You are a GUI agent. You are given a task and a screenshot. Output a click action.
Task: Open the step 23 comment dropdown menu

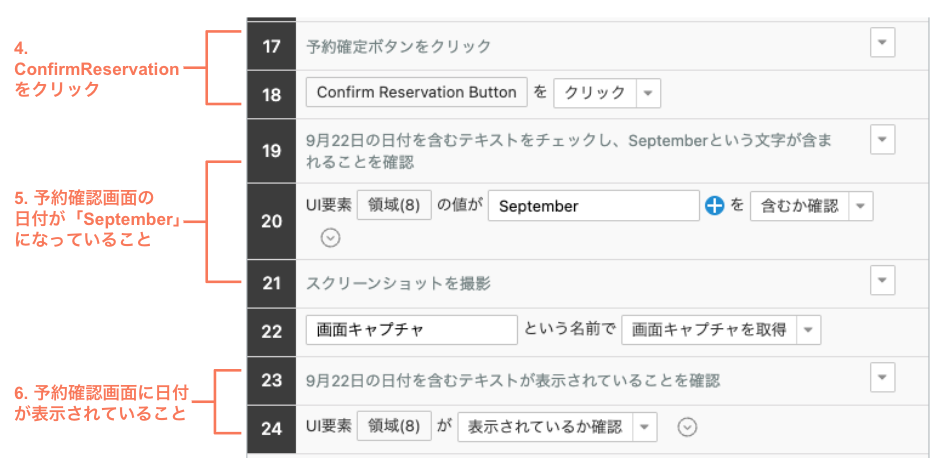pyautogui.click(x=882, y=377)
